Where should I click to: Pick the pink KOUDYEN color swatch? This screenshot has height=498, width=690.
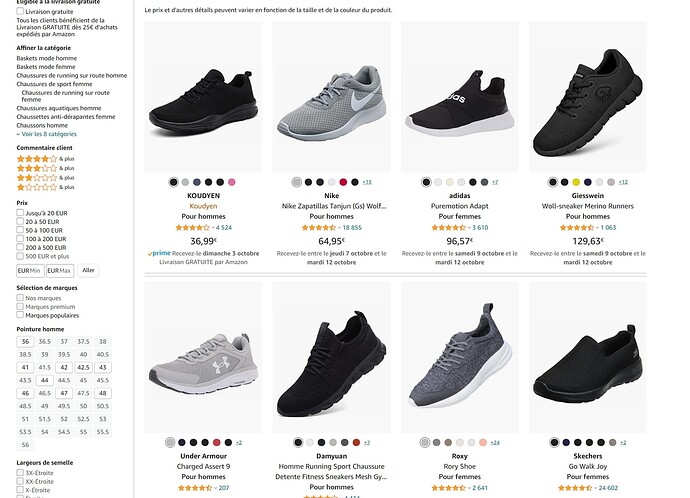232,182
